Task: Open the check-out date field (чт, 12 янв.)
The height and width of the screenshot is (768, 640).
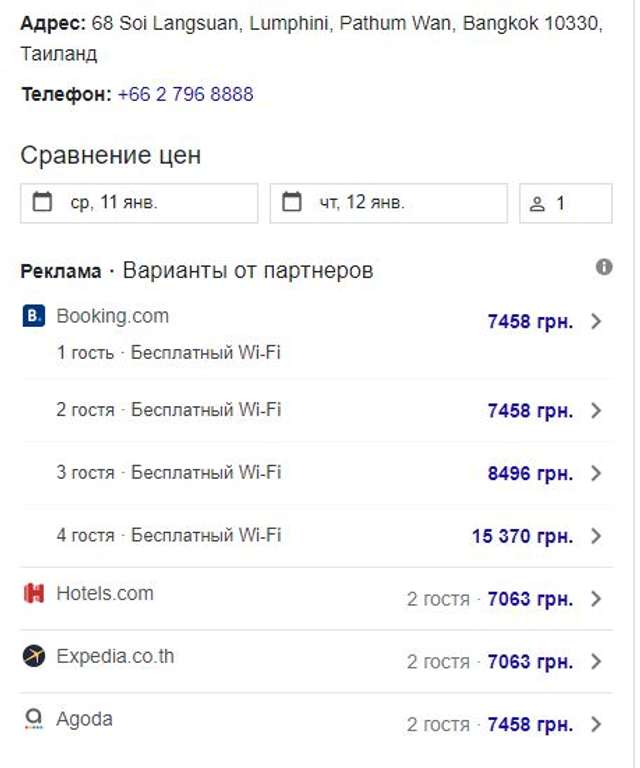Action: click(x=388, y=203)
